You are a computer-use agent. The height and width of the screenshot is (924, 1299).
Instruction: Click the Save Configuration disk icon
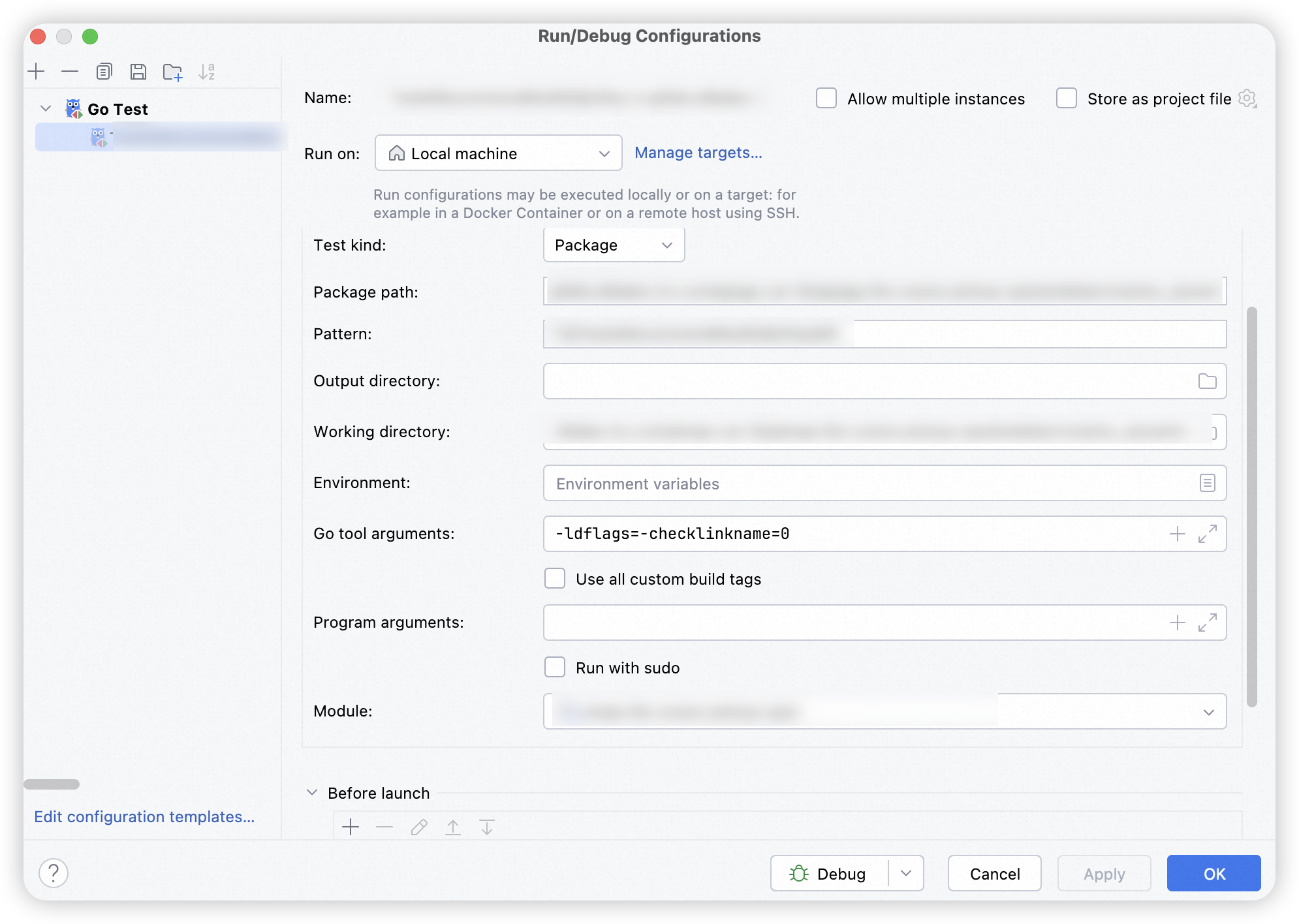(x=138, y=71)
